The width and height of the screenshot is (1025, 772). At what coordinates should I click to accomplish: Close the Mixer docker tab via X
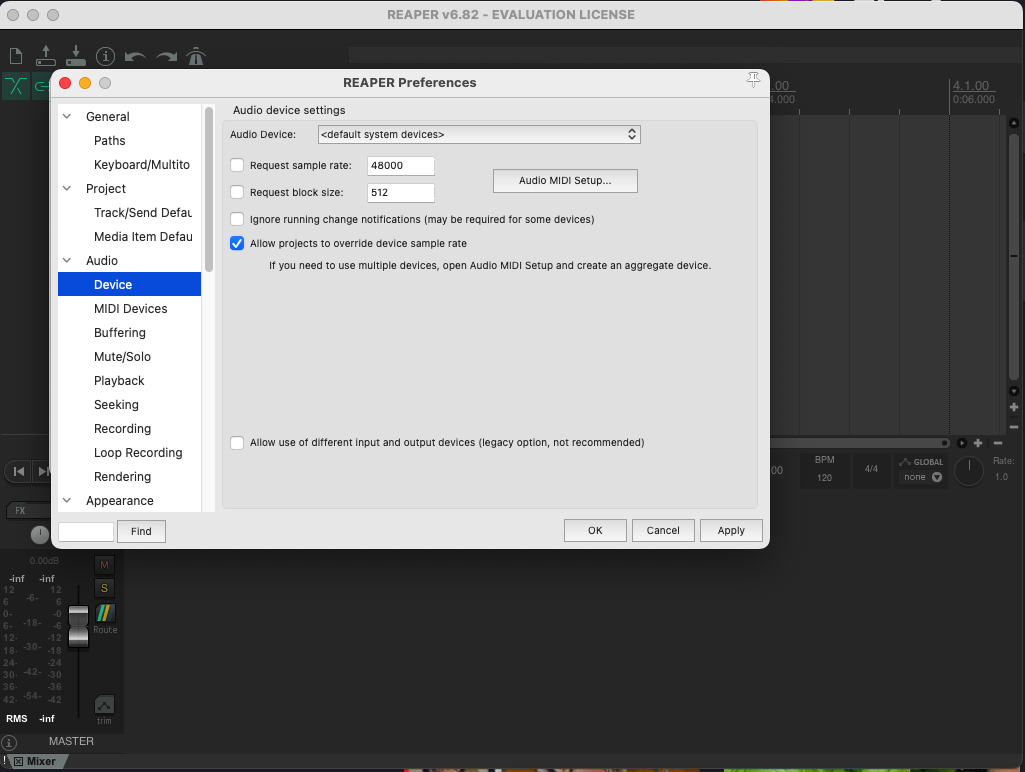pos(18,762)
